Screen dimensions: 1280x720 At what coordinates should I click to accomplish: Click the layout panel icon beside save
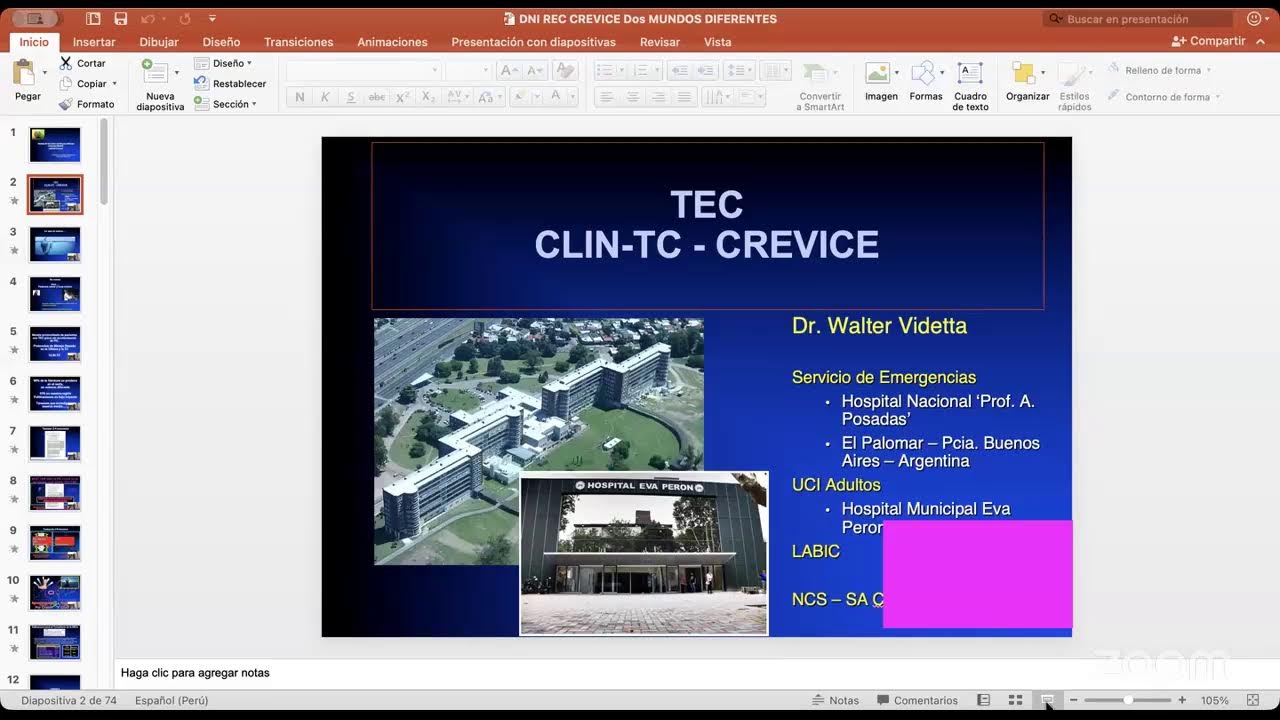pyautogui.click(x=93, y=19)
